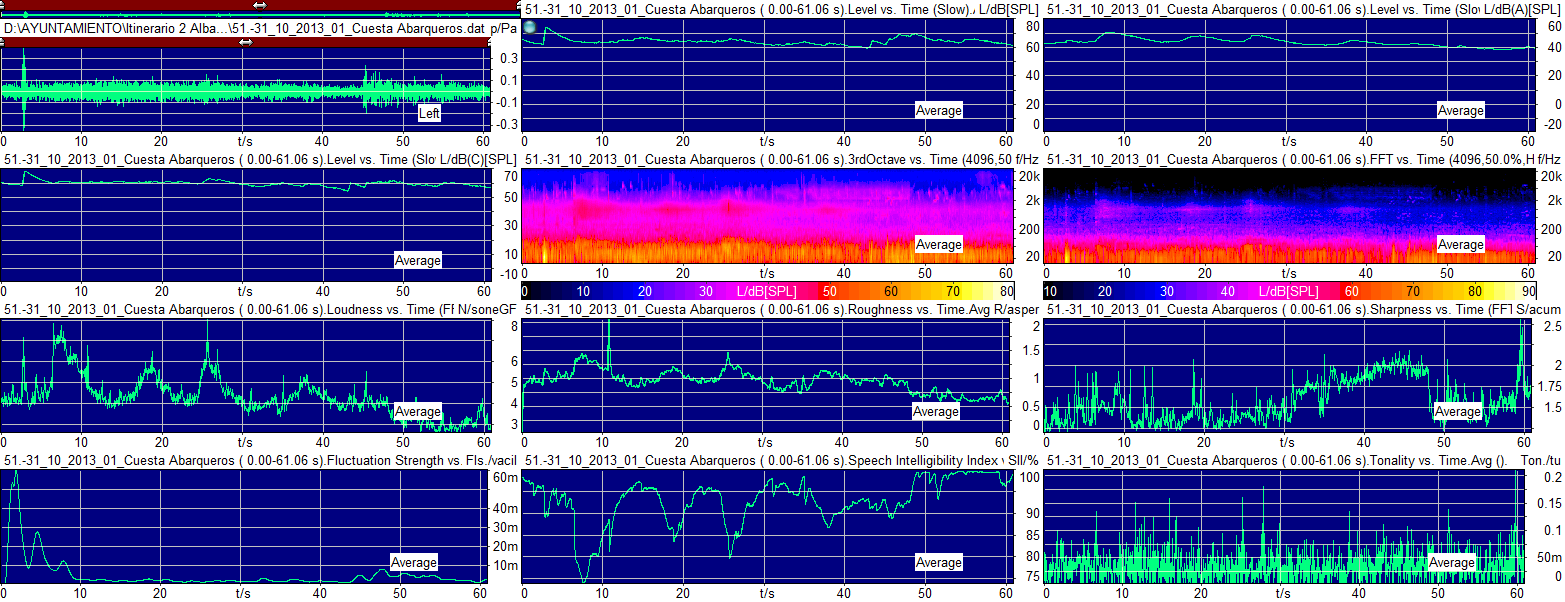Image resolution: width=1565 pixels, height=602 pixels.
Task: Click the round sphere marker in the first Level plot
Action: pos(530,27)
